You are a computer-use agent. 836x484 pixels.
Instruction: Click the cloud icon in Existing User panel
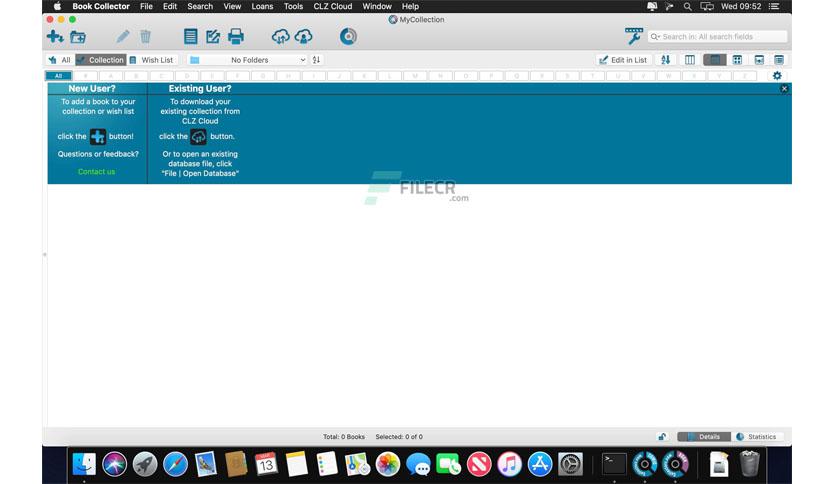[x=198, y=136]
